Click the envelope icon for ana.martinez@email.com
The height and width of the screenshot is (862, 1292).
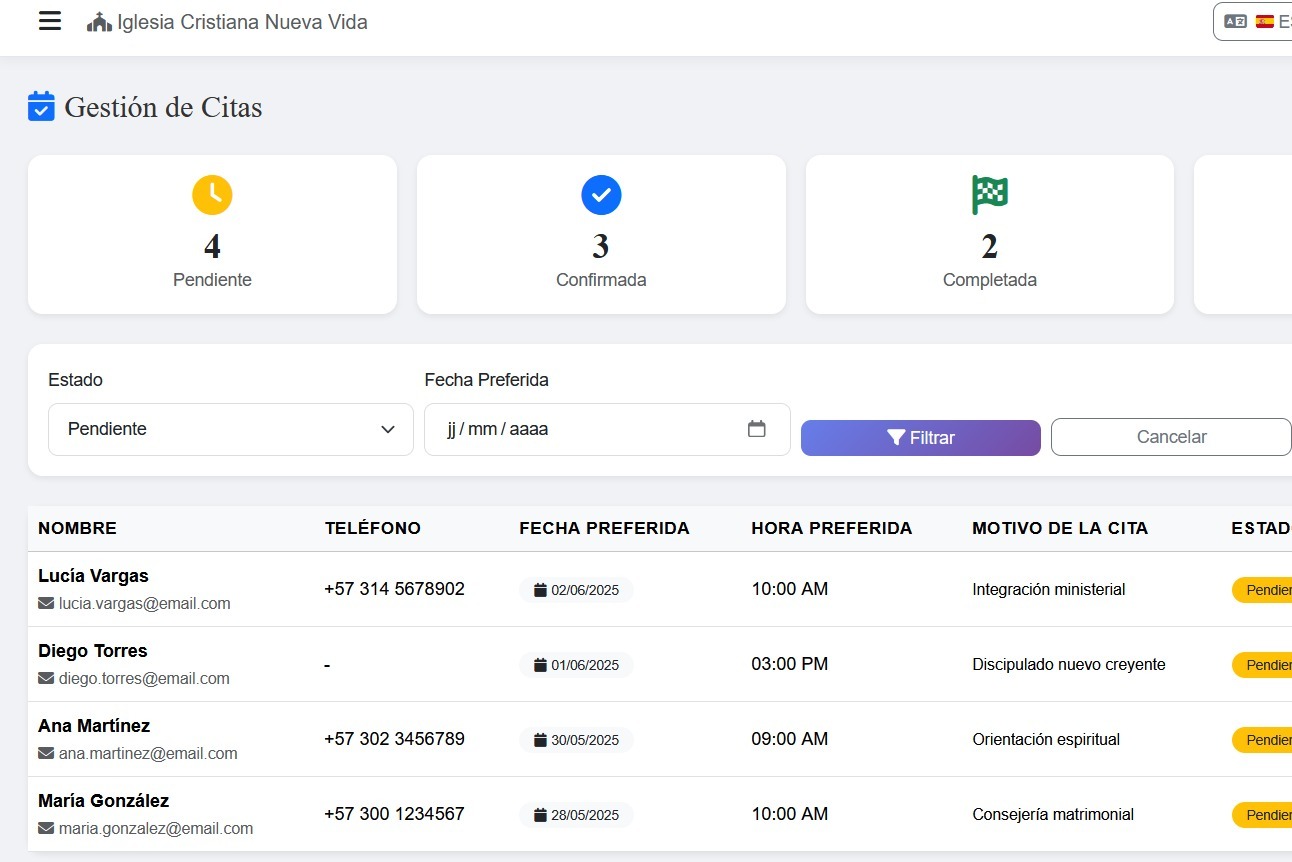[x=46, y=753]
